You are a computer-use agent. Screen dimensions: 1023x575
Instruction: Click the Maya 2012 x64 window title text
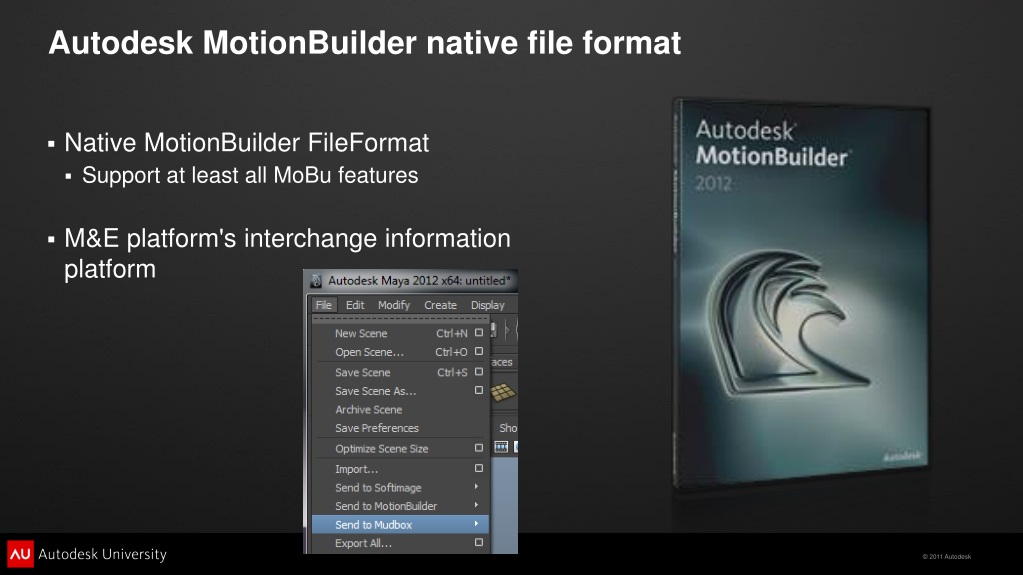point(419,281)
